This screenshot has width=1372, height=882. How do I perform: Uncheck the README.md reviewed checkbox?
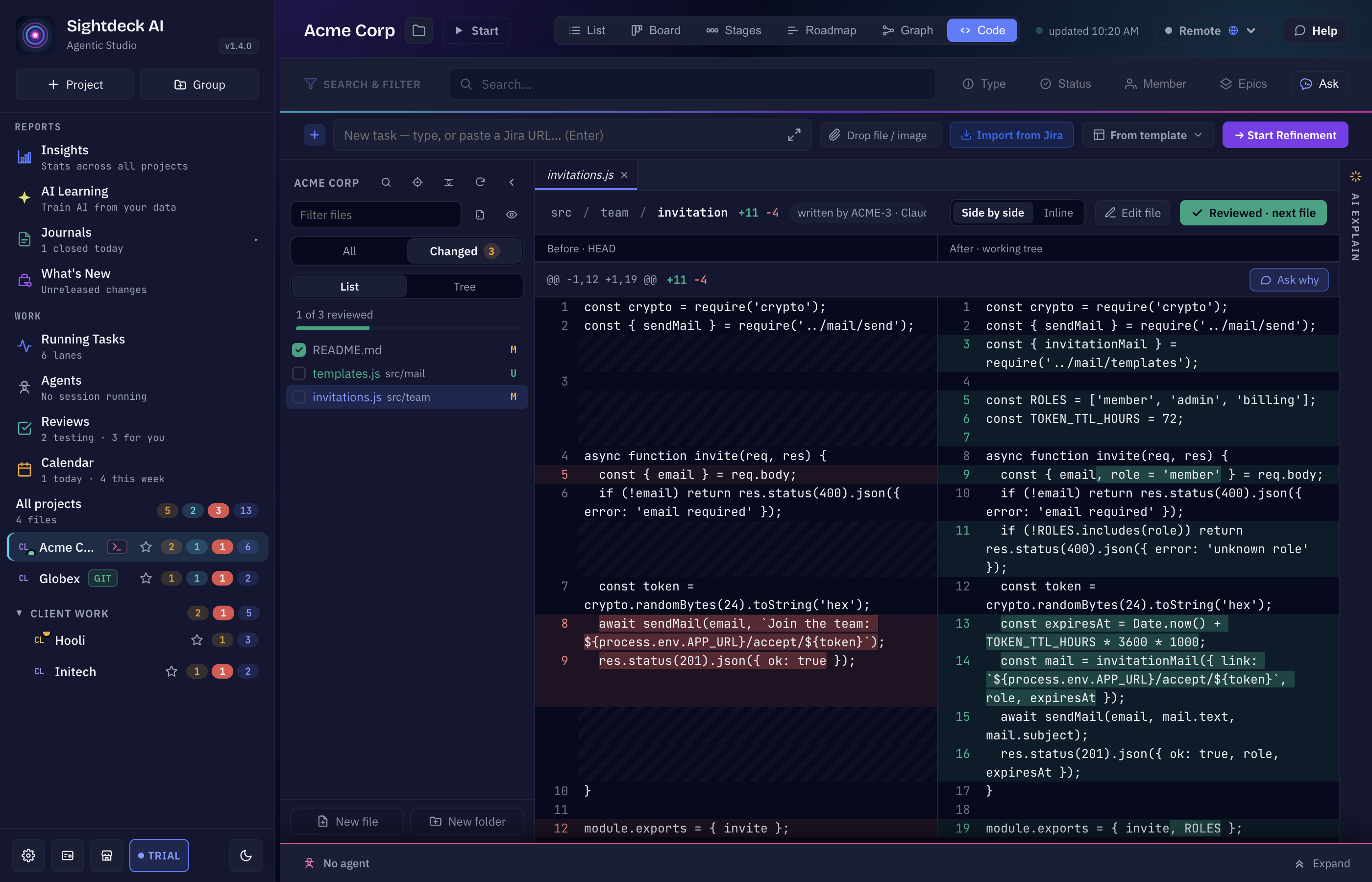[x=299, y=350]
